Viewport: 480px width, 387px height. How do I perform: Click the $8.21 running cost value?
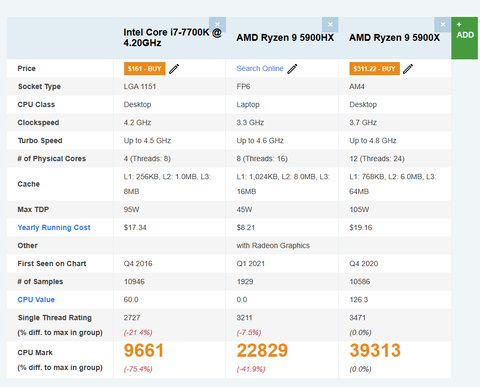(246, 227)
